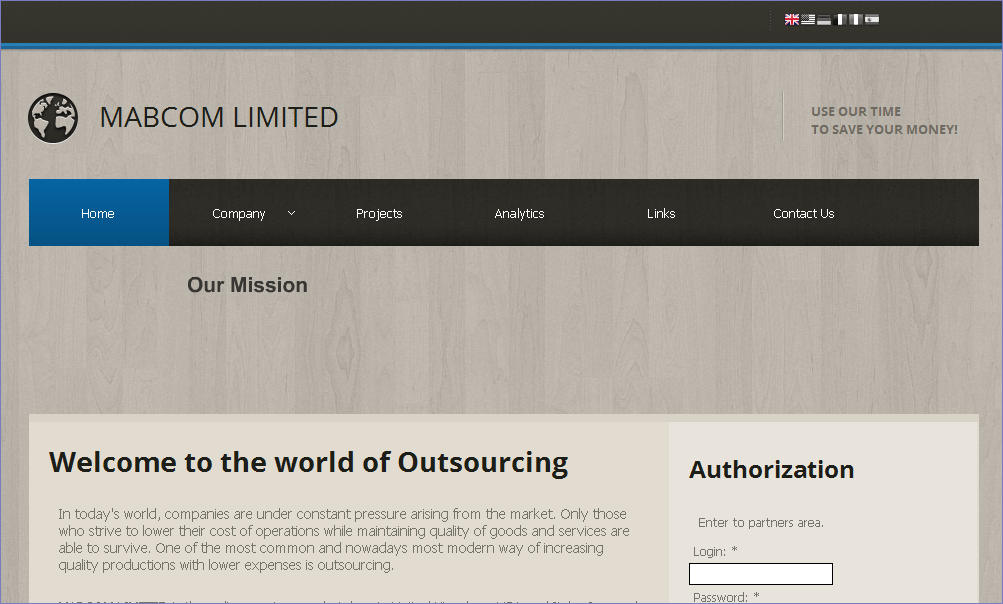Expand the Company dropdown chevron
The image size is (1003, 604).
pyautogui.click(x=292, y=213)
